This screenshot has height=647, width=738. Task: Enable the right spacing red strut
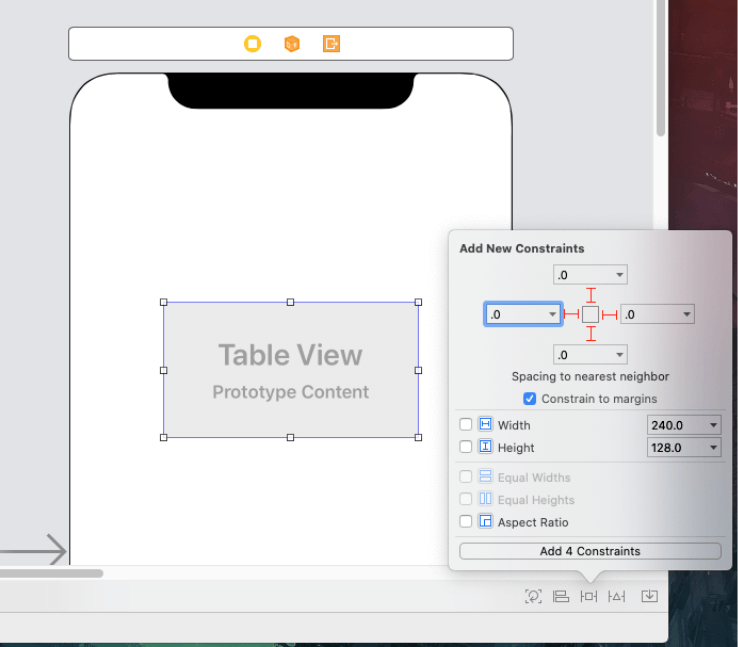tap(610, 314)
